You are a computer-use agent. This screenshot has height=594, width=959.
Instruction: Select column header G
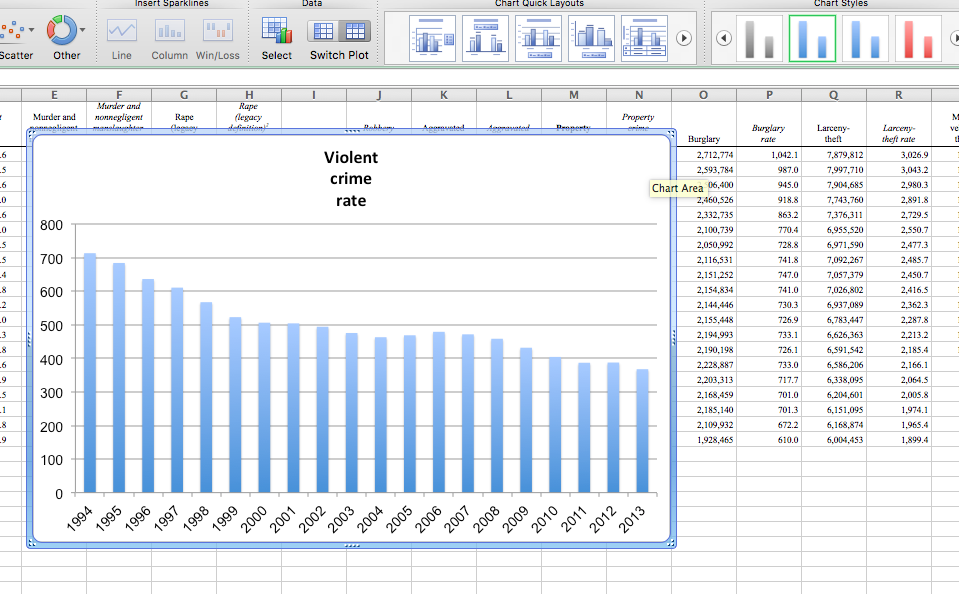click(184, 95)
